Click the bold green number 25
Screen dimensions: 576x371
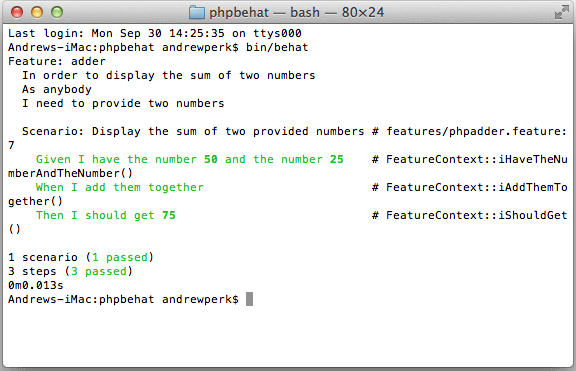click(x=336, y=159)
